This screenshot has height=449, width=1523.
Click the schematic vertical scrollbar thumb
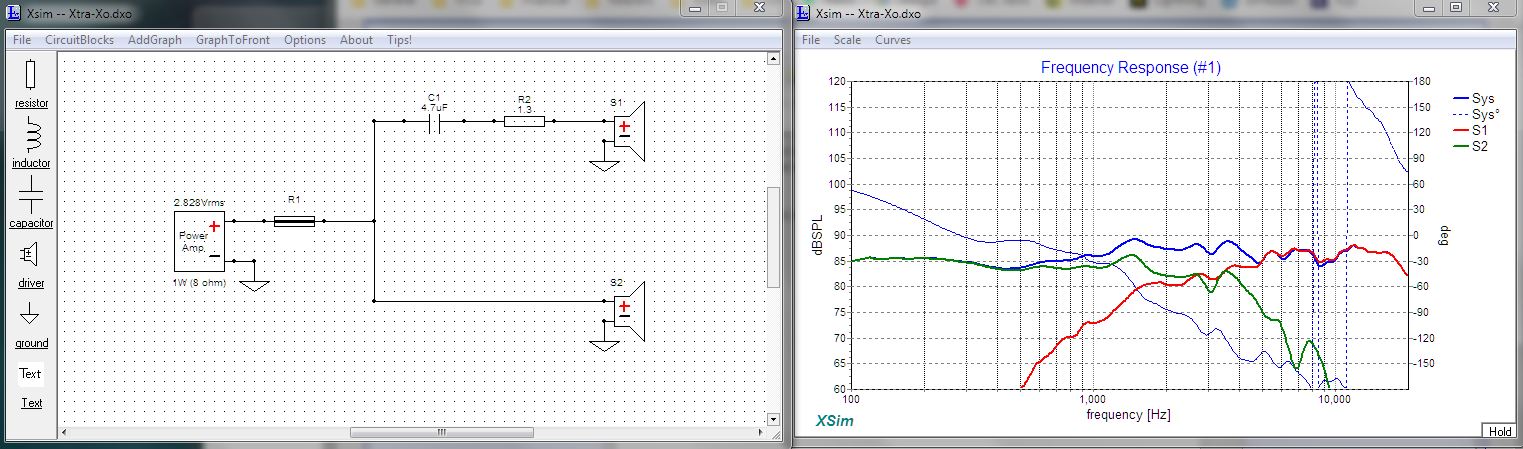773,236
